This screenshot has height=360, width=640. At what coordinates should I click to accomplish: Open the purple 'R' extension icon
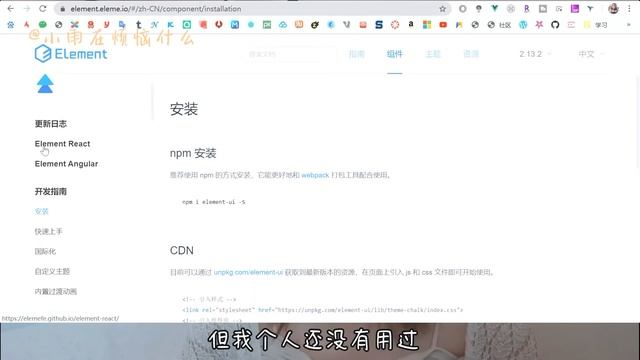pyautogui.click(x=527, y=9)
